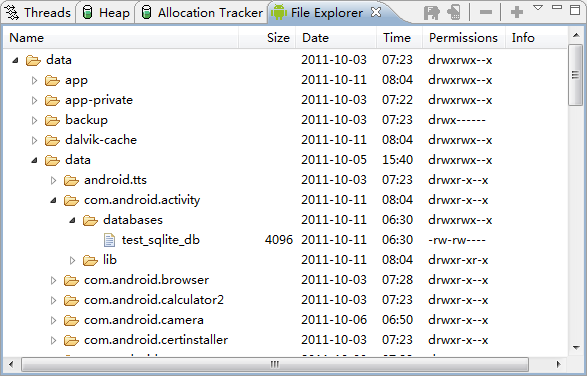
Task: Click the Heap tab icon
Action: click(87, 12)
